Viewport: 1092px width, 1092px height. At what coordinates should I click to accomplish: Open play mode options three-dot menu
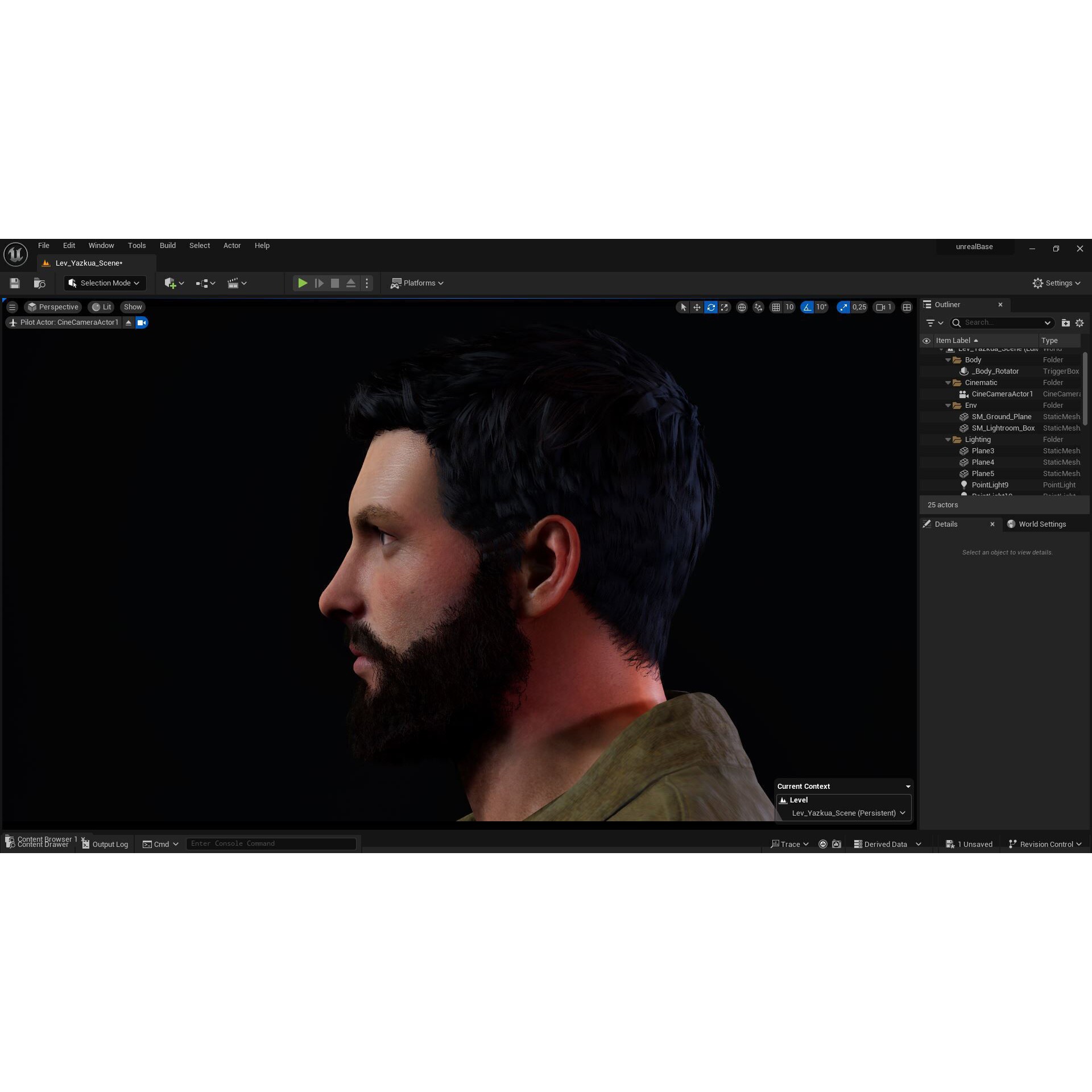click(367, 283)
